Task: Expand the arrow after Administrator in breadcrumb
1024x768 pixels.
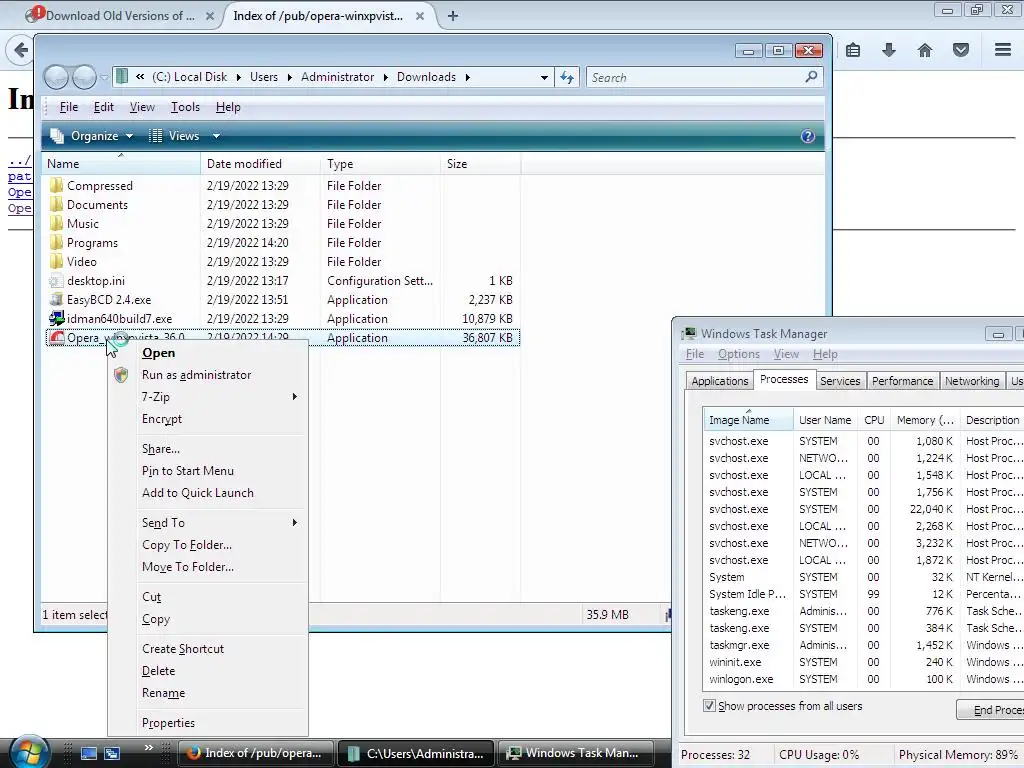Action: click(x=385, y=77)
